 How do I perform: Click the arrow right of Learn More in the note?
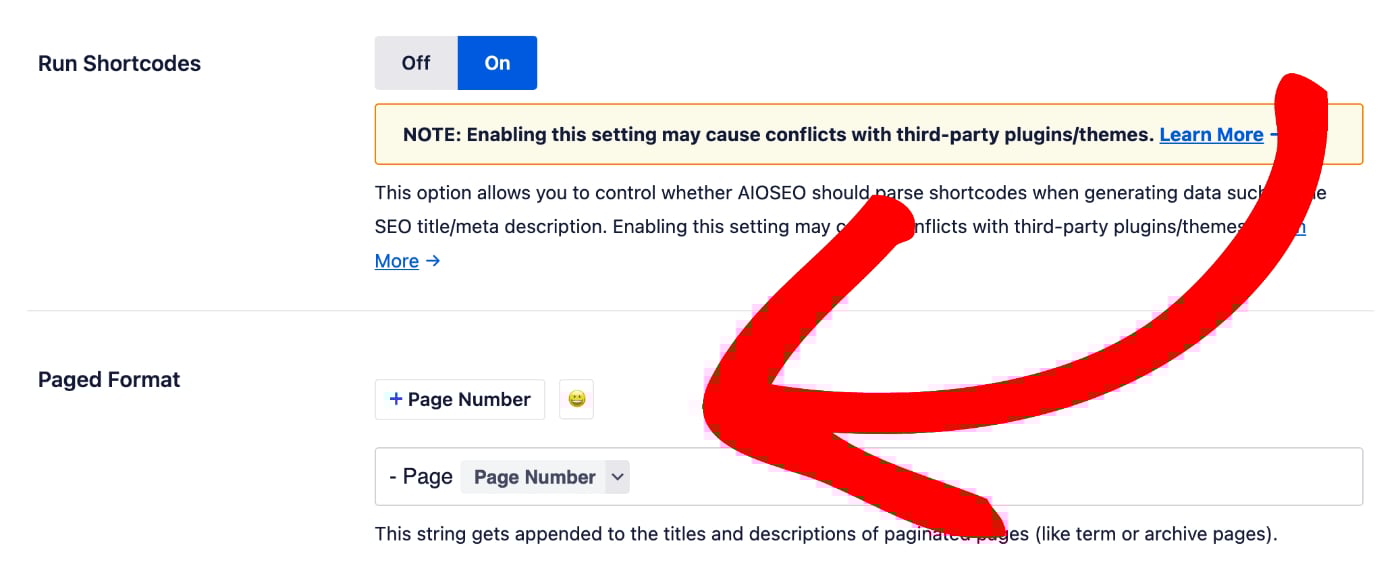pyautogui.click(x=1274, y=134)
